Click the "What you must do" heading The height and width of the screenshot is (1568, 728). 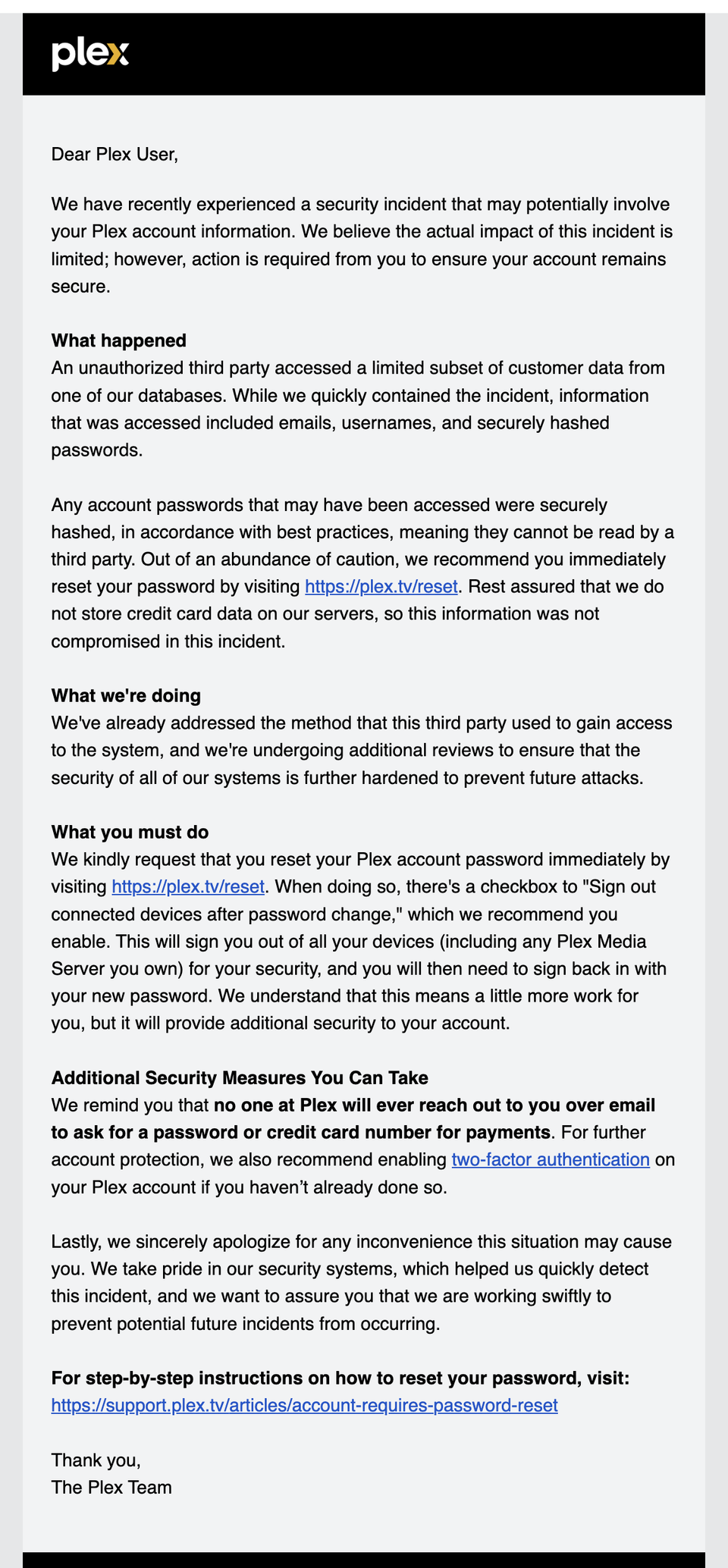point(130,833)
